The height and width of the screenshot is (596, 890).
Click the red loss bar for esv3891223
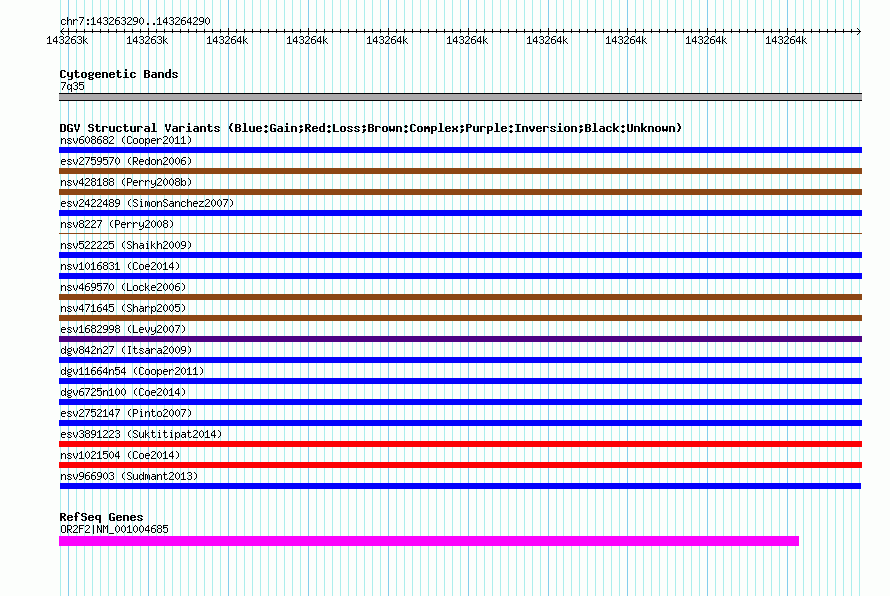click(x=460, y=444)
